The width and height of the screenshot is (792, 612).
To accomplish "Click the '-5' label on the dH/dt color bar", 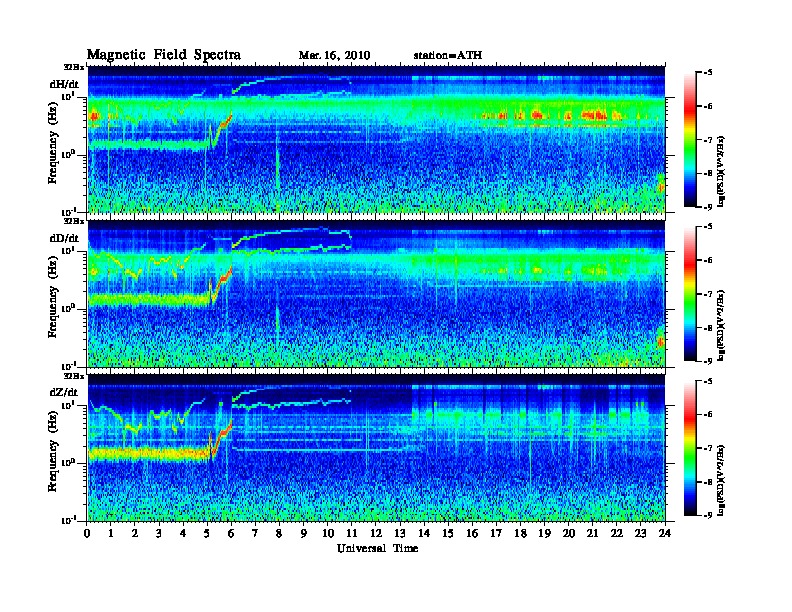I will pos(708,73).
